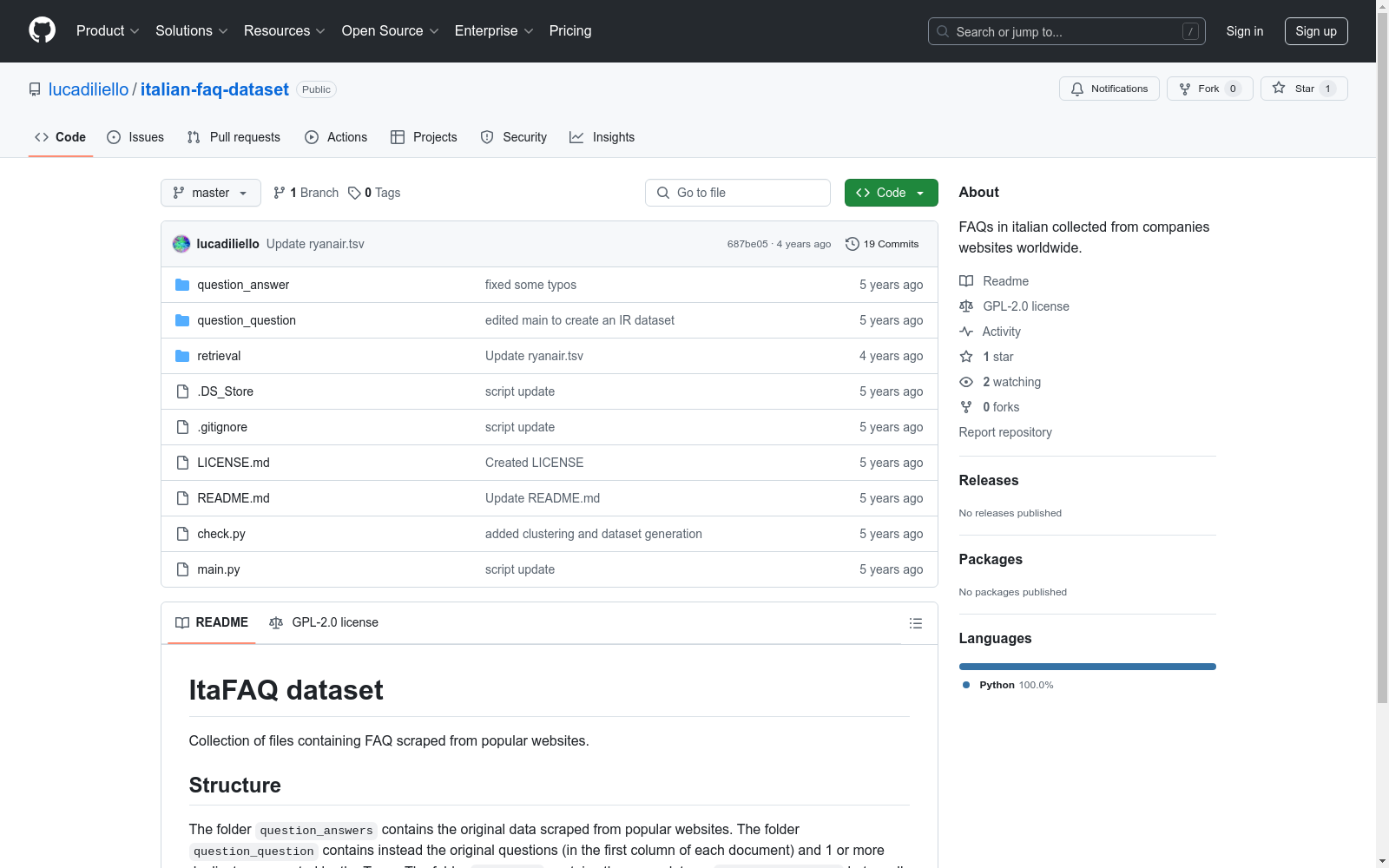Switch to the Pull requests tab
The width and height of the screenshot is (1389, 868).
(x=234, y=137)
